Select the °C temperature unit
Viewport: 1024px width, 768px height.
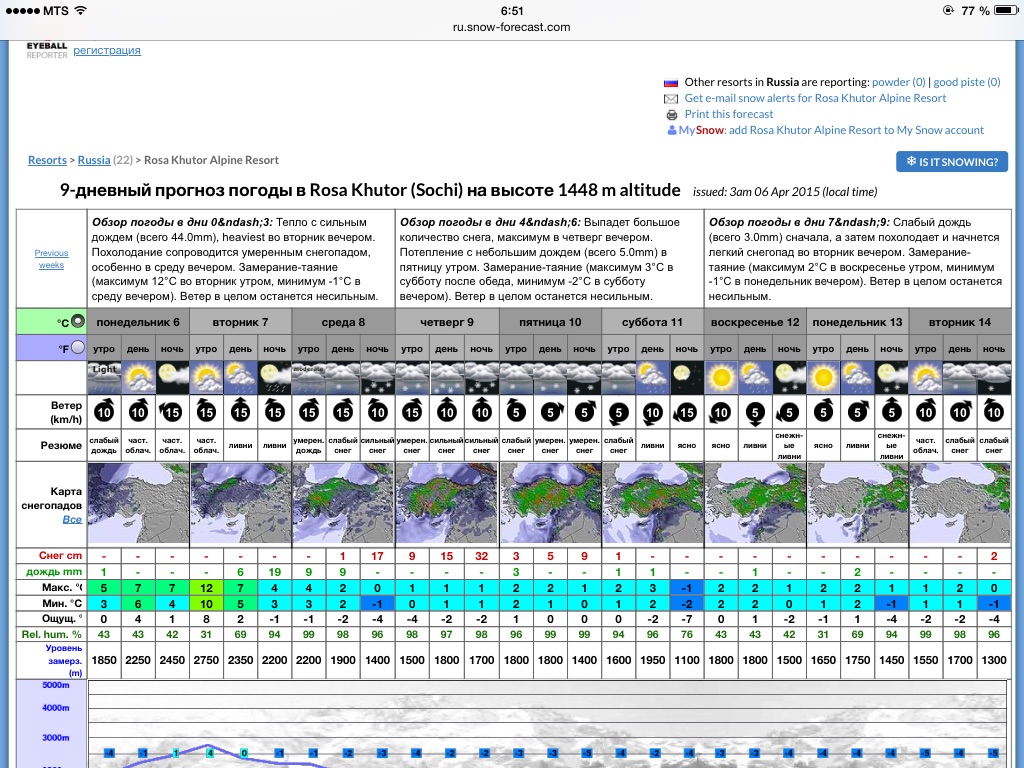click(x=78, y=321)
